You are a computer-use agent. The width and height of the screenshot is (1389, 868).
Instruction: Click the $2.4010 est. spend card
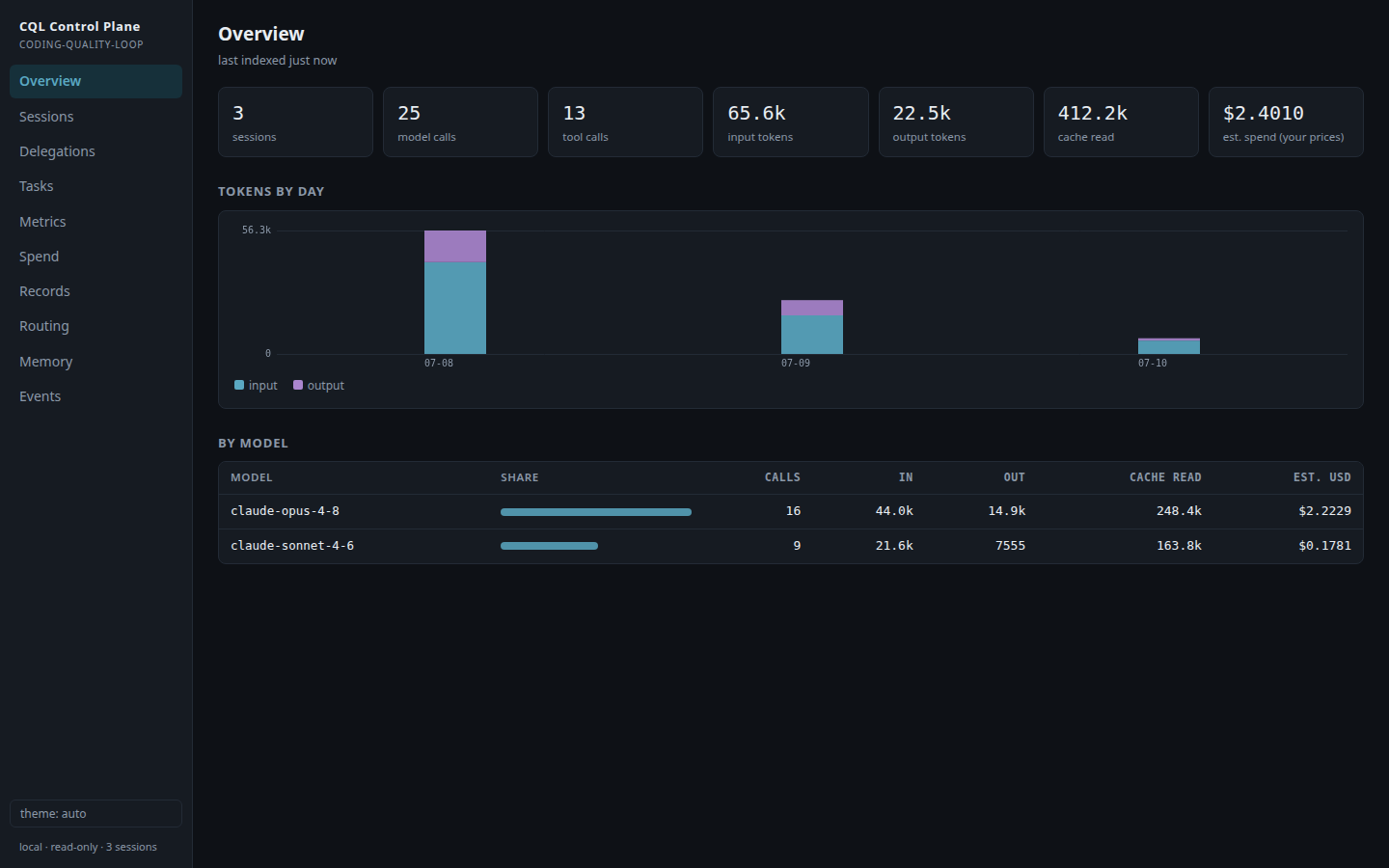pos(1286,122)
